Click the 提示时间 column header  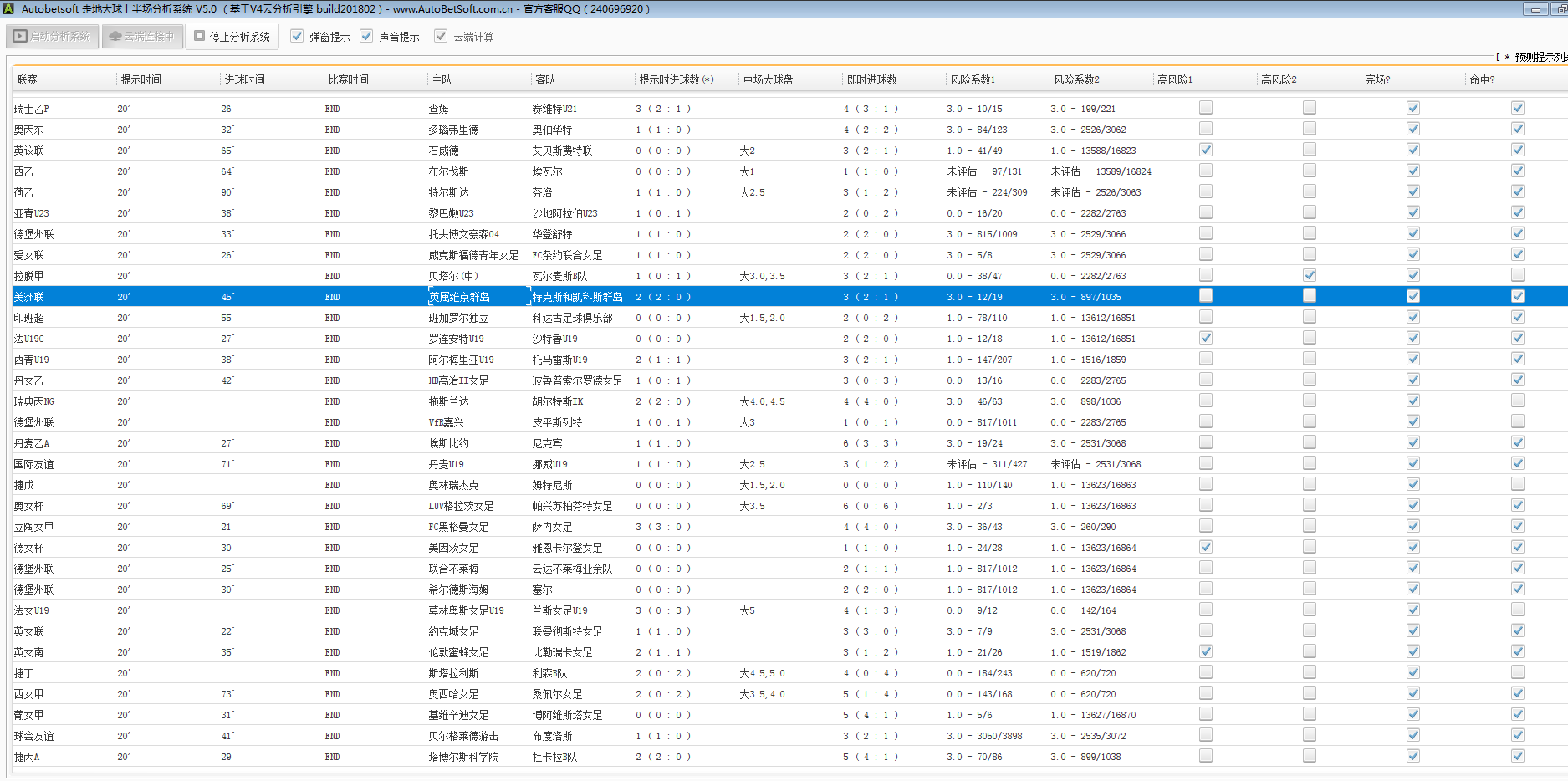[x=140, y=79]
